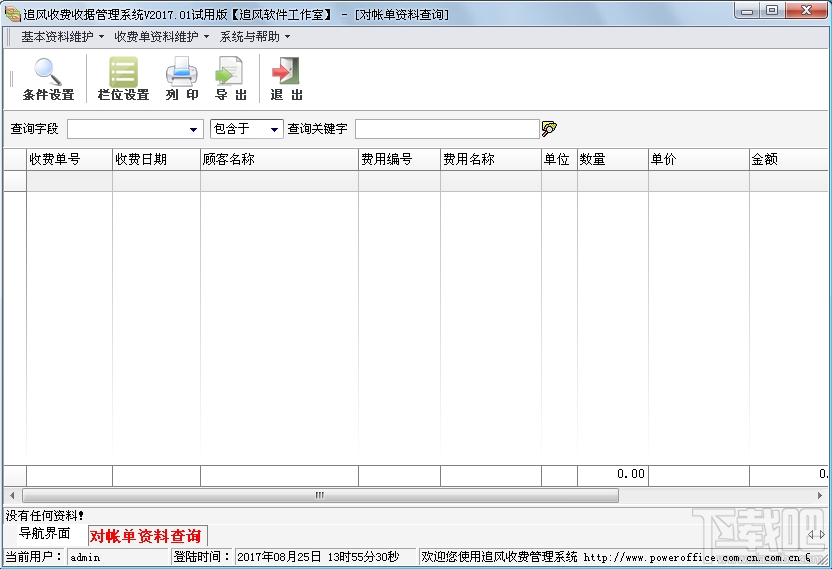Click the 金额 column header
Screen dimensions: 832x569
tap(788, 159)
